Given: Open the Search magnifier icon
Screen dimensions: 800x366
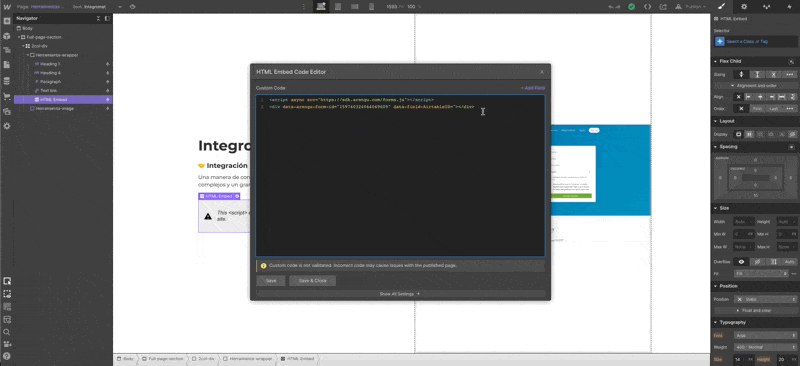Looking at the screenshot, I should [x=7, y=332].
